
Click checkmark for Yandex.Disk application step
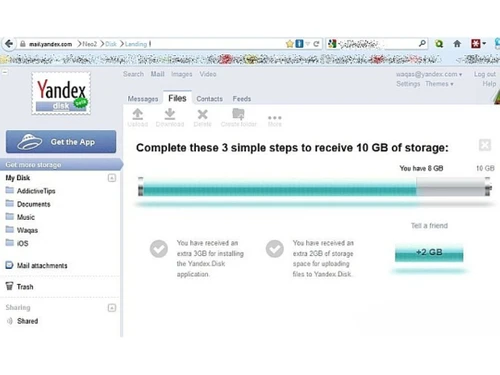click(x=159, y=249)
